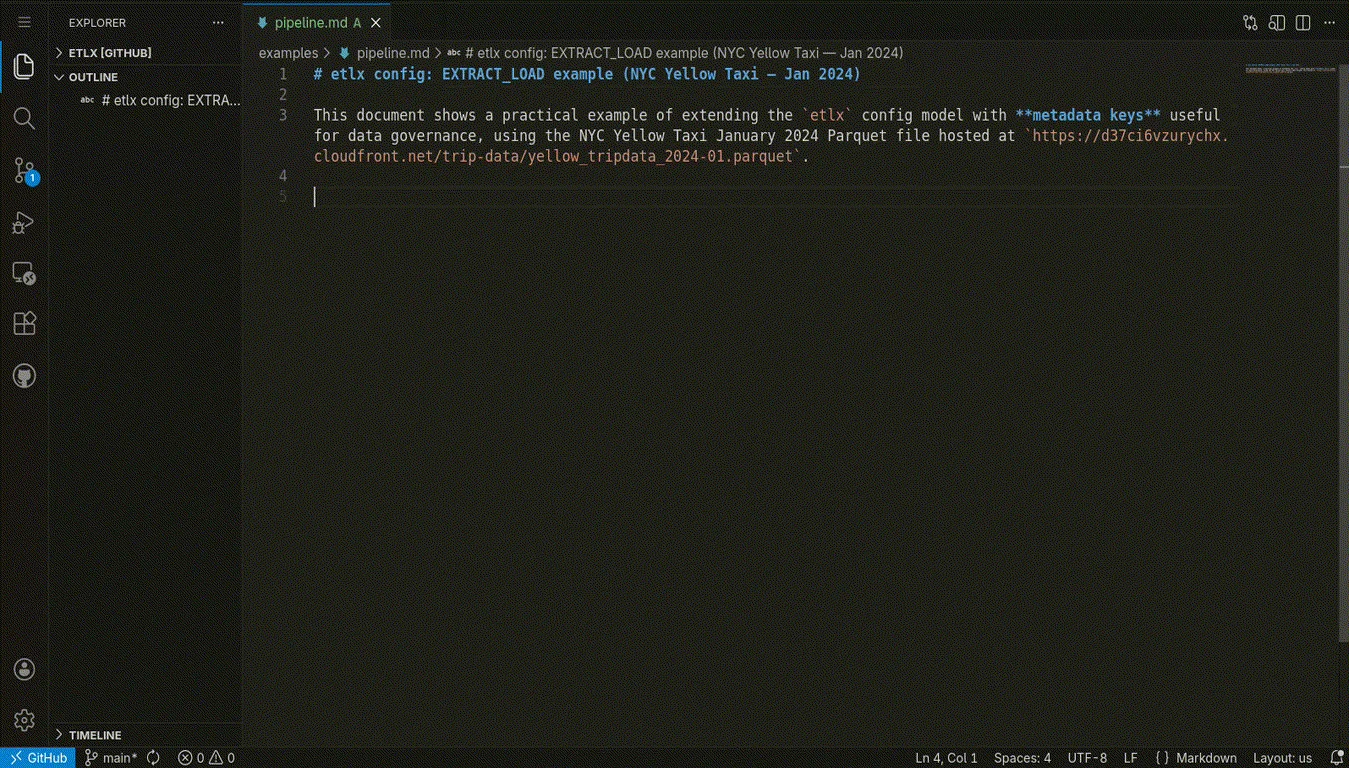
Task: Open the Markdown preview to the side
Action: click(1277, 22)
